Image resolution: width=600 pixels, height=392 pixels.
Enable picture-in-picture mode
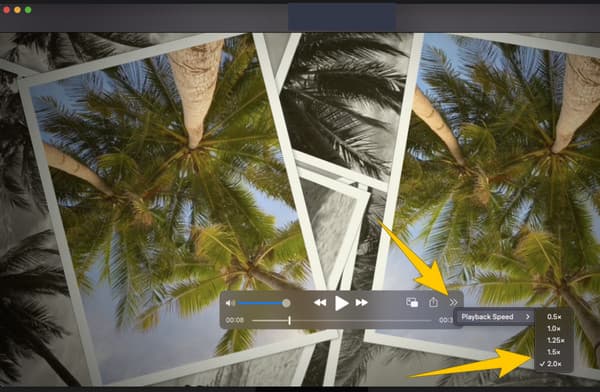point(412,302)
